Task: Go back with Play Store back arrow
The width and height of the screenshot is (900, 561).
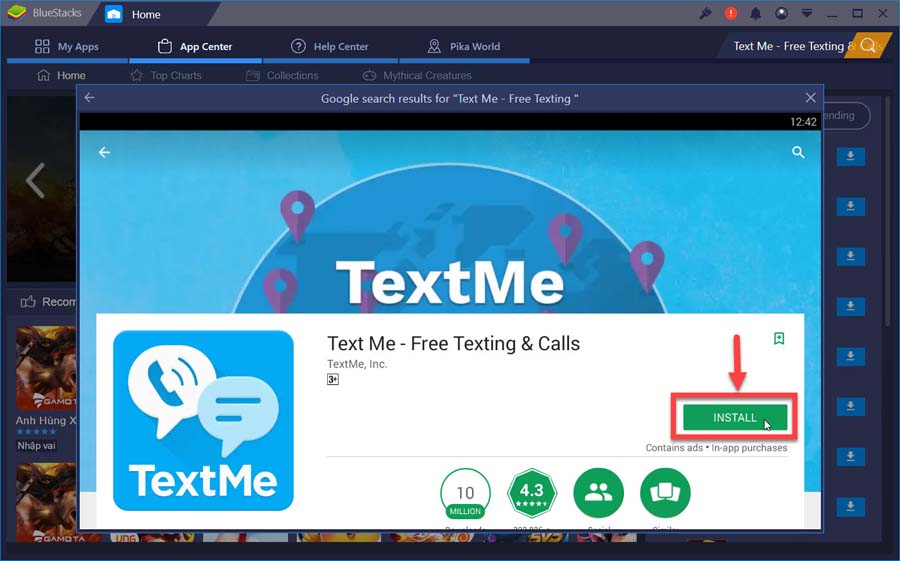Action: [x=104, y=152]
